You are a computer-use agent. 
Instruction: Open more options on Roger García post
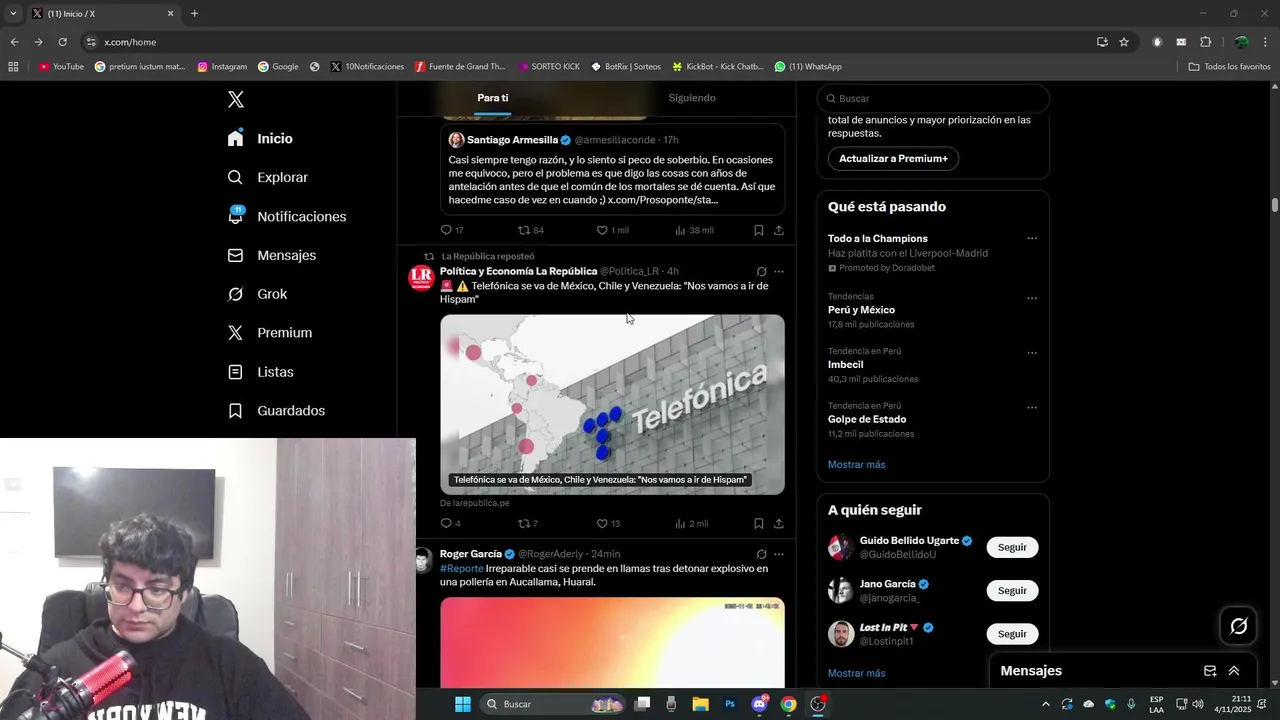[779, 554]
